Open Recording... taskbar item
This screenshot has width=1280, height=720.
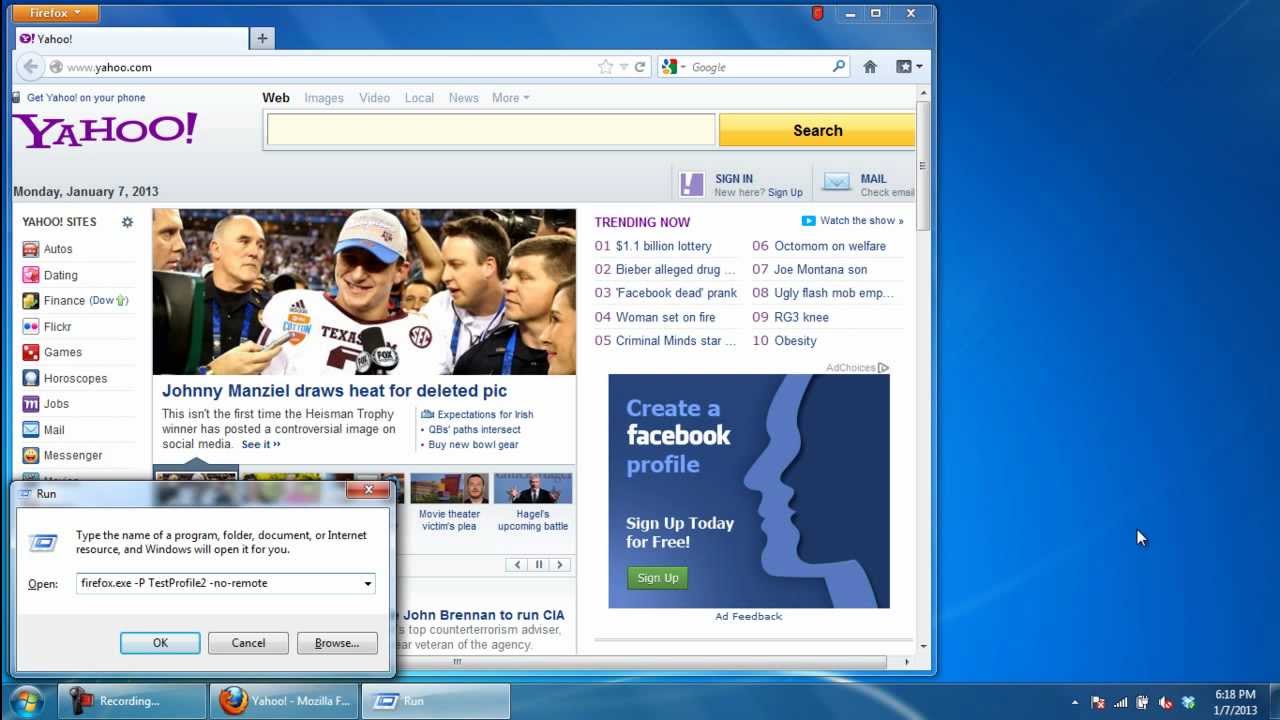(132, 701)
